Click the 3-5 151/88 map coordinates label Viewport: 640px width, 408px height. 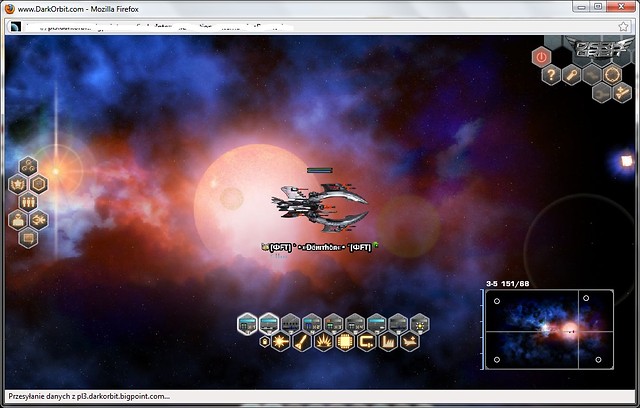coord(507,284)
